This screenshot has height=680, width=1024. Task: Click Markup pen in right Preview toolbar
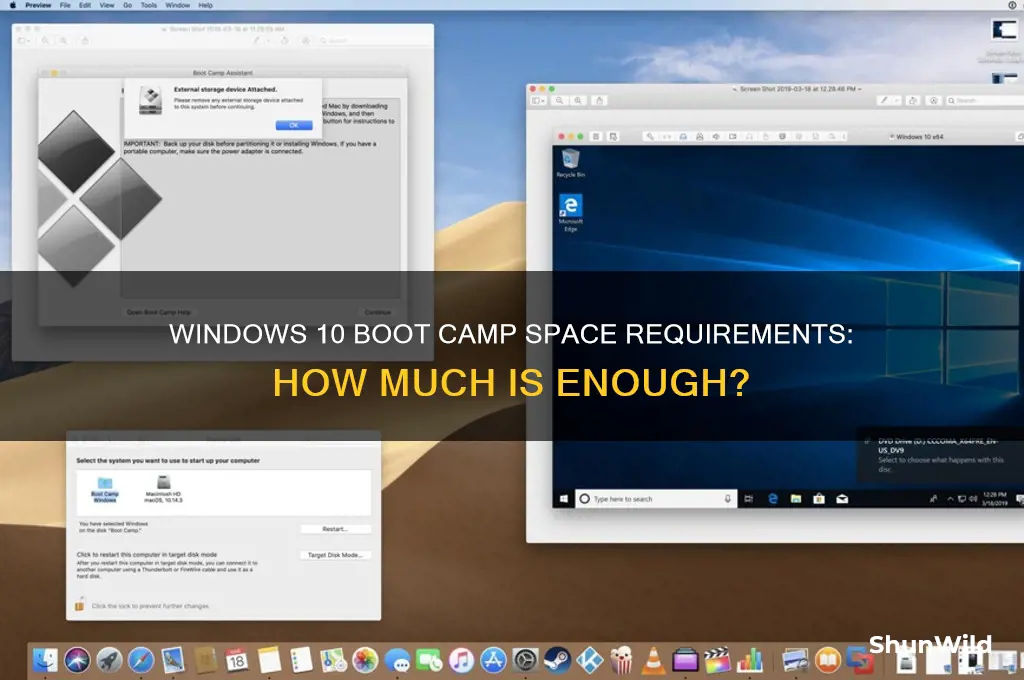884,101
